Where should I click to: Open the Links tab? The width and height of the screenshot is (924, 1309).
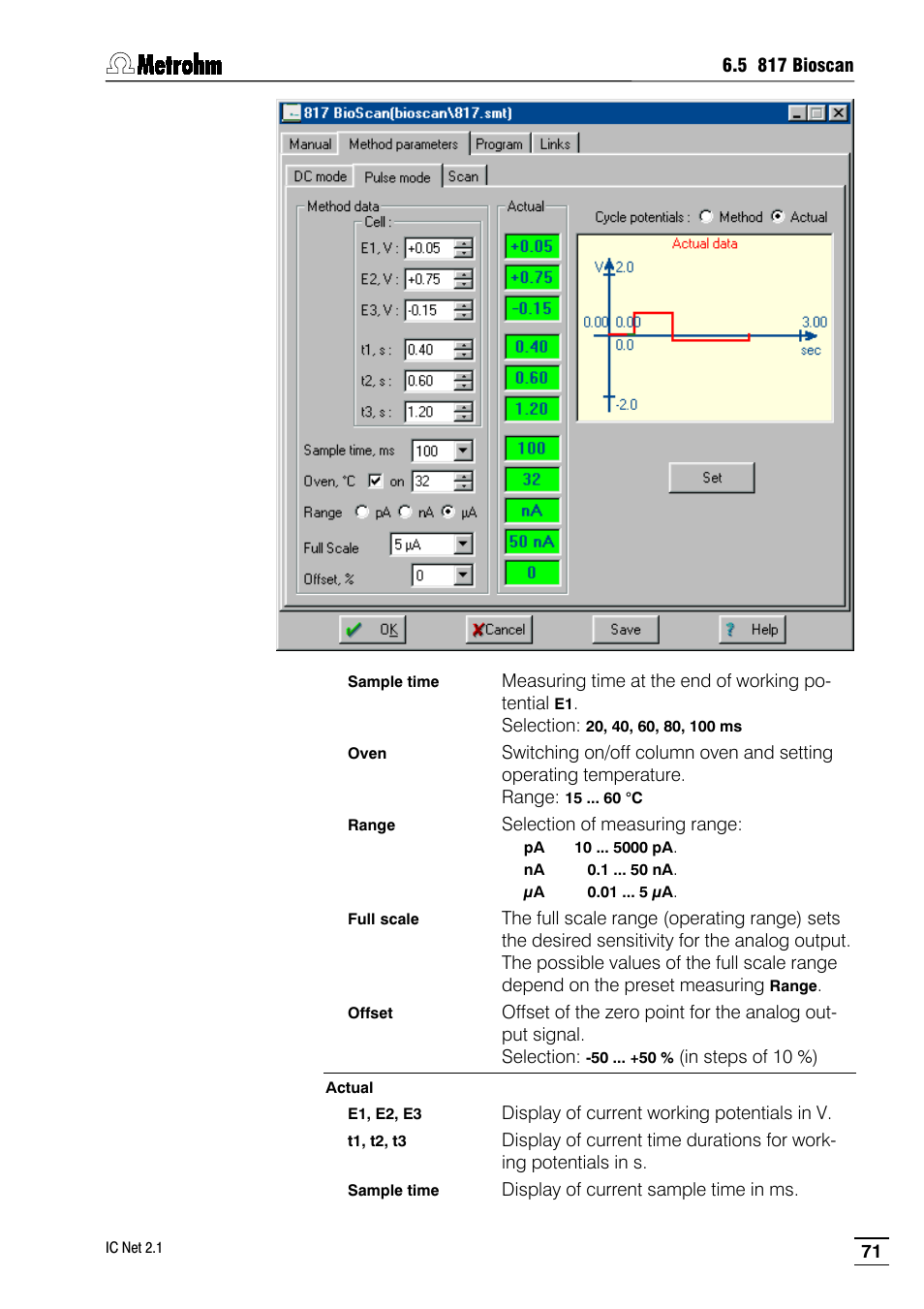tap(555, 144)
